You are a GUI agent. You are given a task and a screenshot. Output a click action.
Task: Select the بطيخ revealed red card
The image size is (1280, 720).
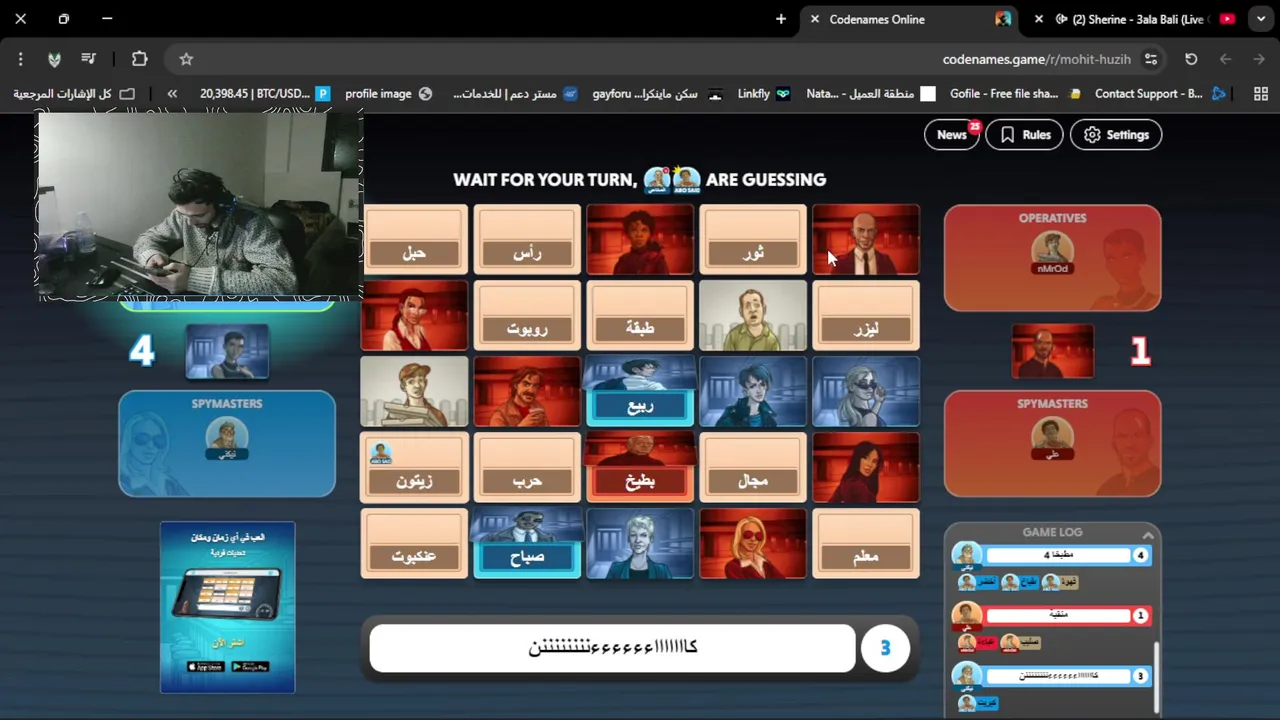pos(640,468)
